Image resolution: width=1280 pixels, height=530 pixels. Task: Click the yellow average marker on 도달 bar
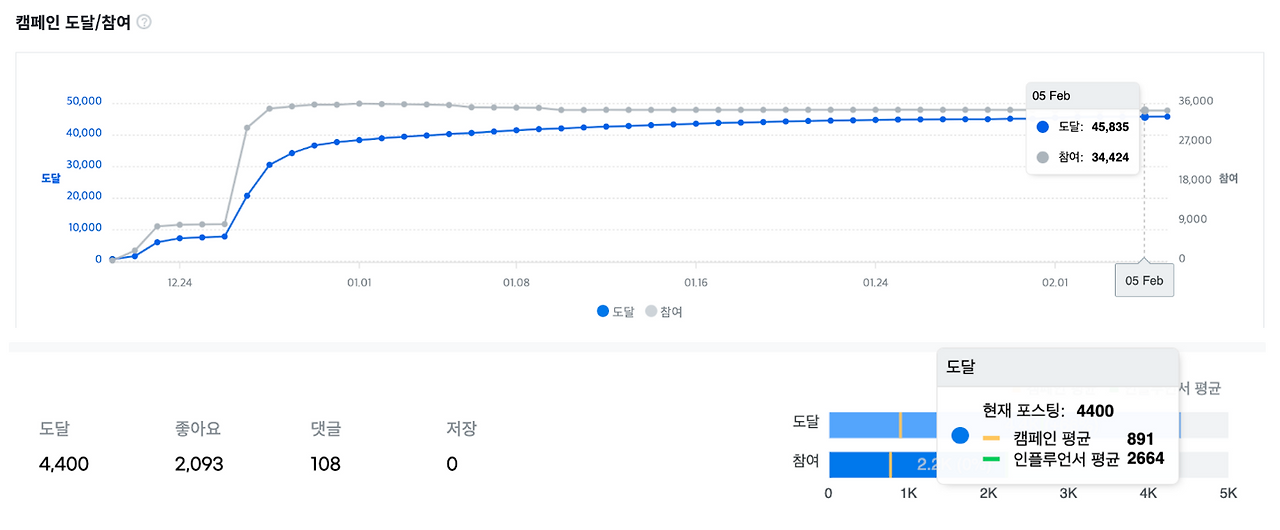[900, 424]
